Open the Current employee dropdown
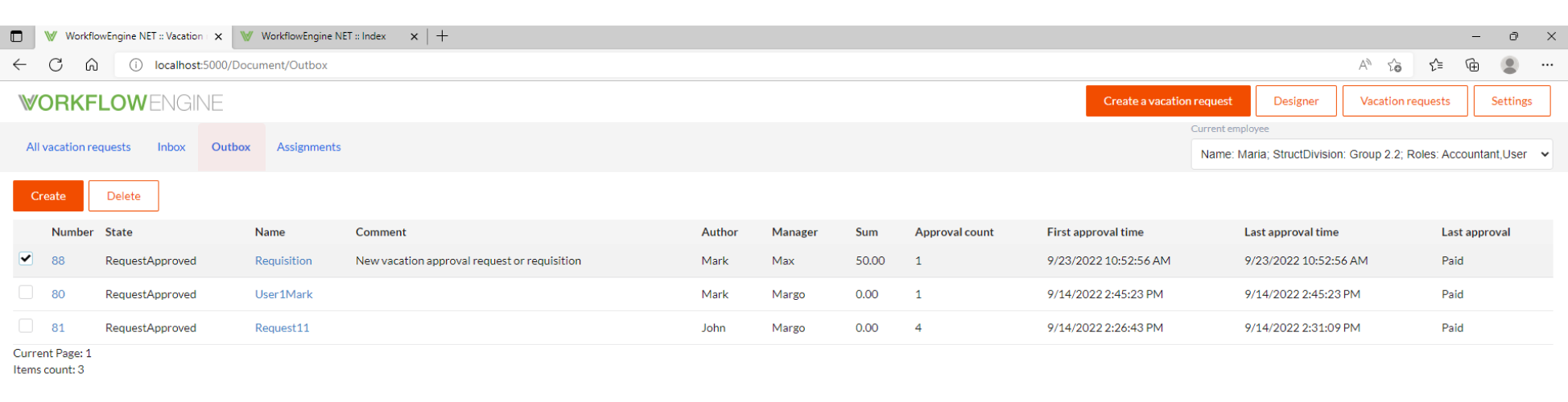This screenshot has height=402, width=1568. [x=1372, y=154]
